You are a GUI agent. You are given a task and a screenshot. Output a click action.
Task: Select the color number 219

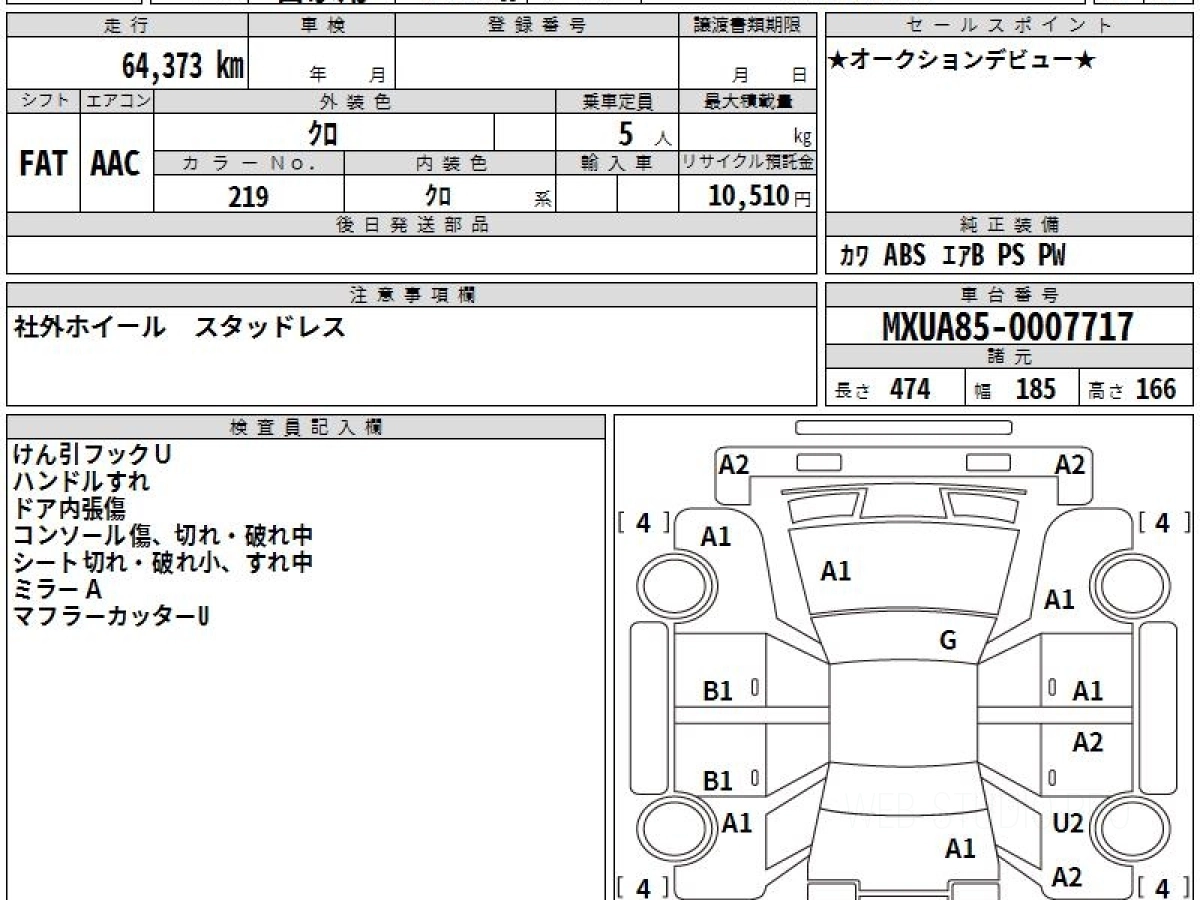[248, 196]
